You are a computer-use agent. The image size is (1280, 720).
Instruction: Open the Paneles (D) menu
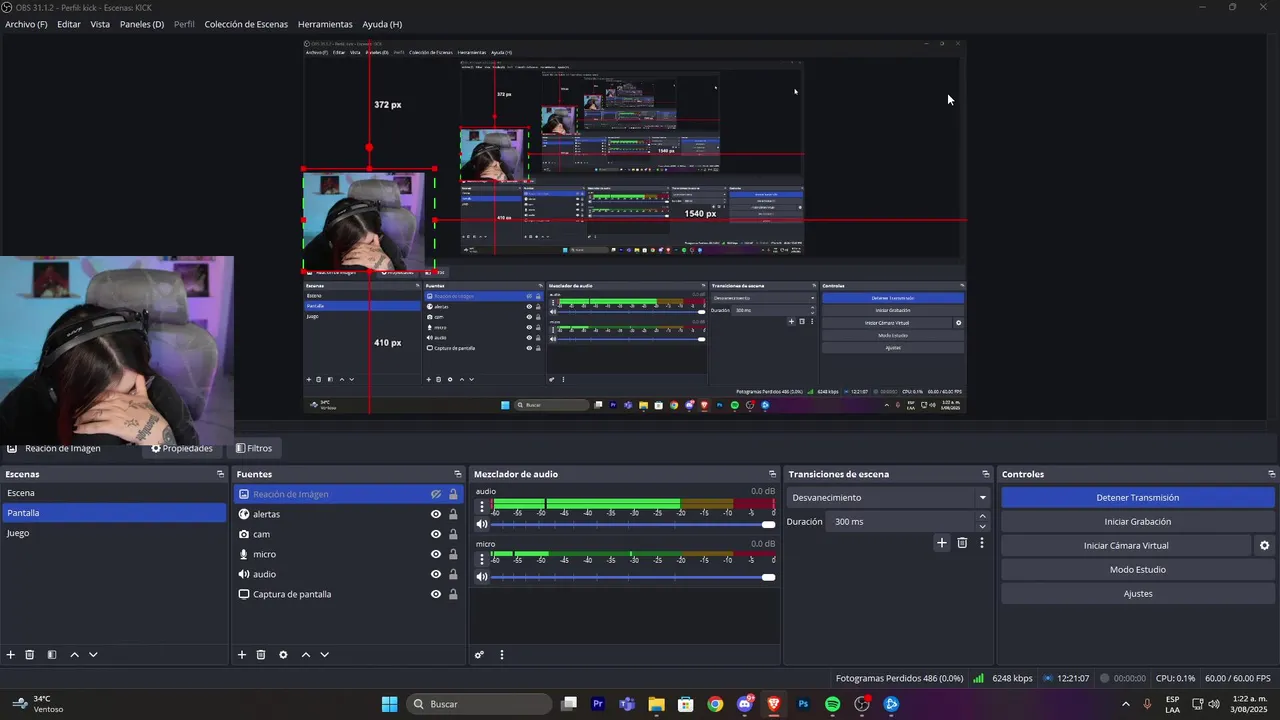coord(142,24)
